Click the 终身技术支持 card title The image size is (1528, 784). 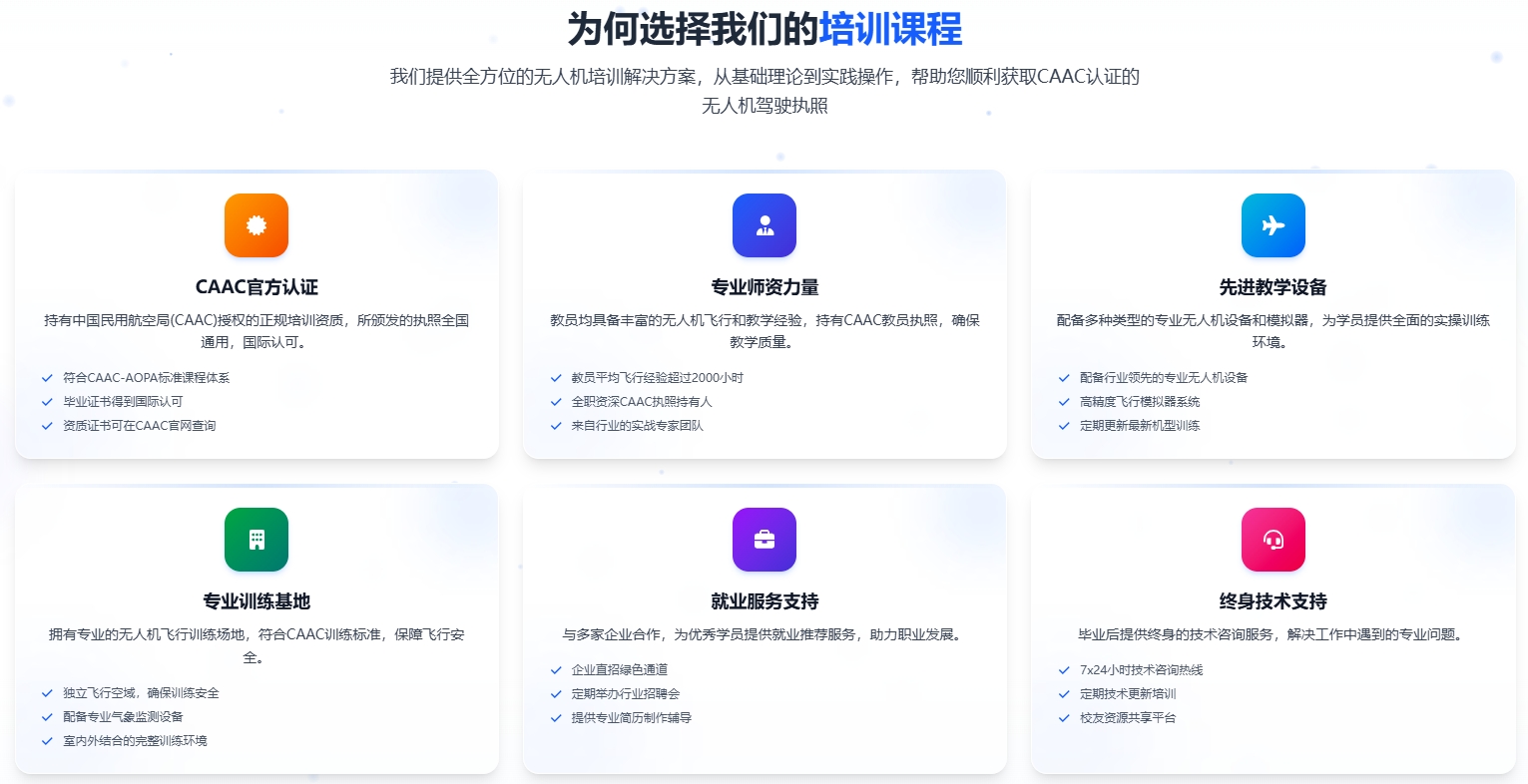pyautogui.click(x=1273, y=601)
